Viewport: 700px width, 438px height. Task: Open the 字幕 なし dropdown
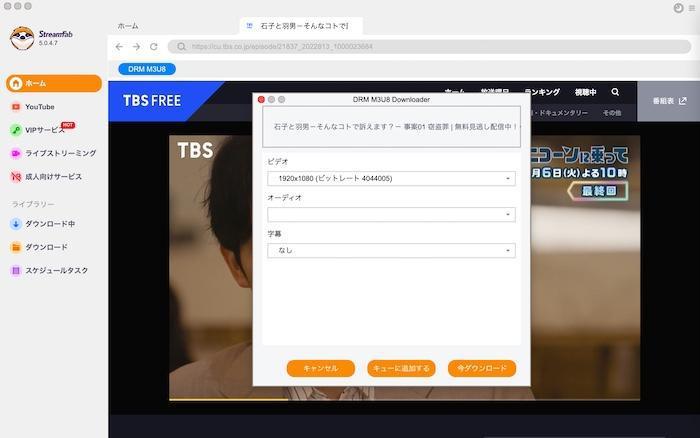391,250
